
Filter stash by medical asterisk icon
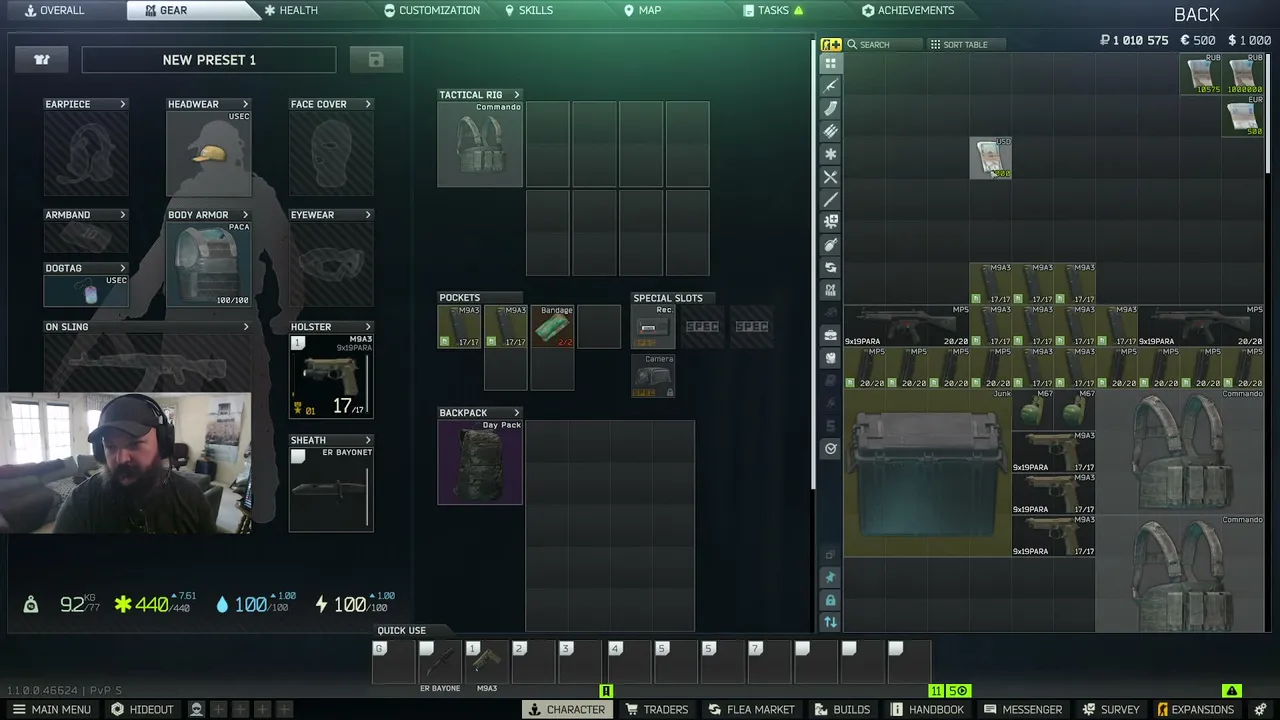point(830,154)
